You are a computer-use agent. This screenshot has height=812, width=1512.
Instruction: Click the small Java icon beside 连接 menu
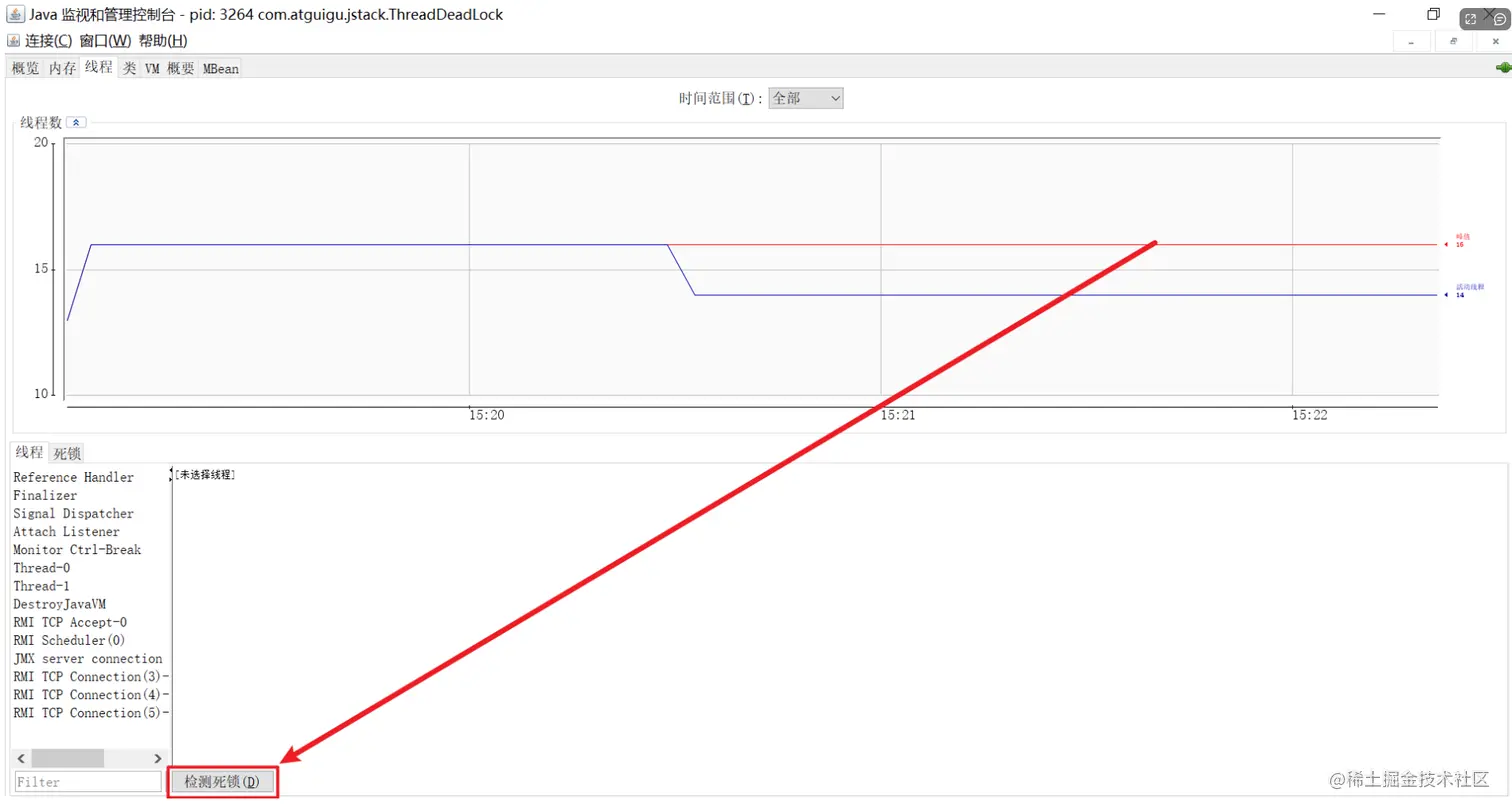14,41
